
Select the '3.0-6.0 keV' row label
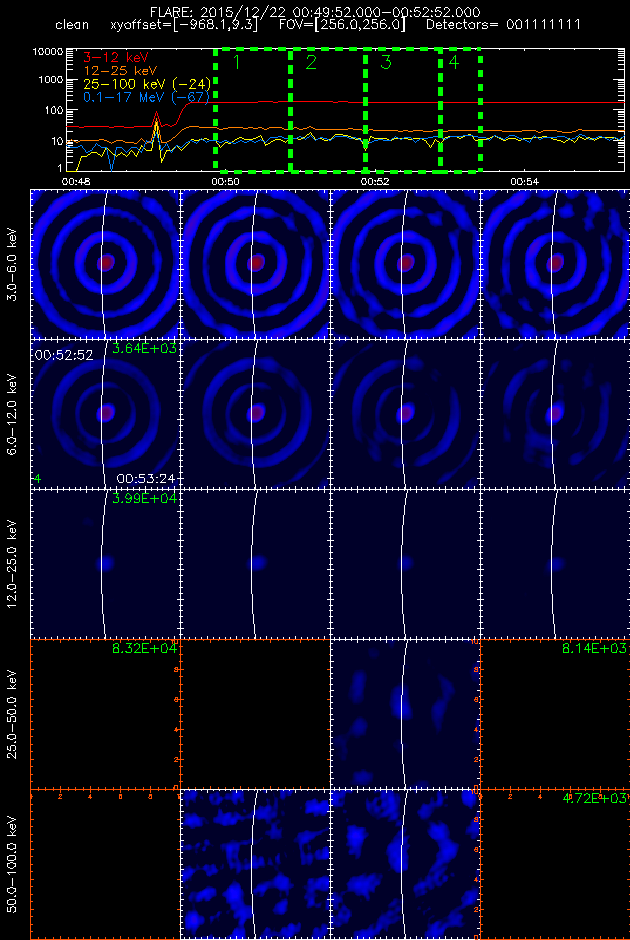click(14, 264)
